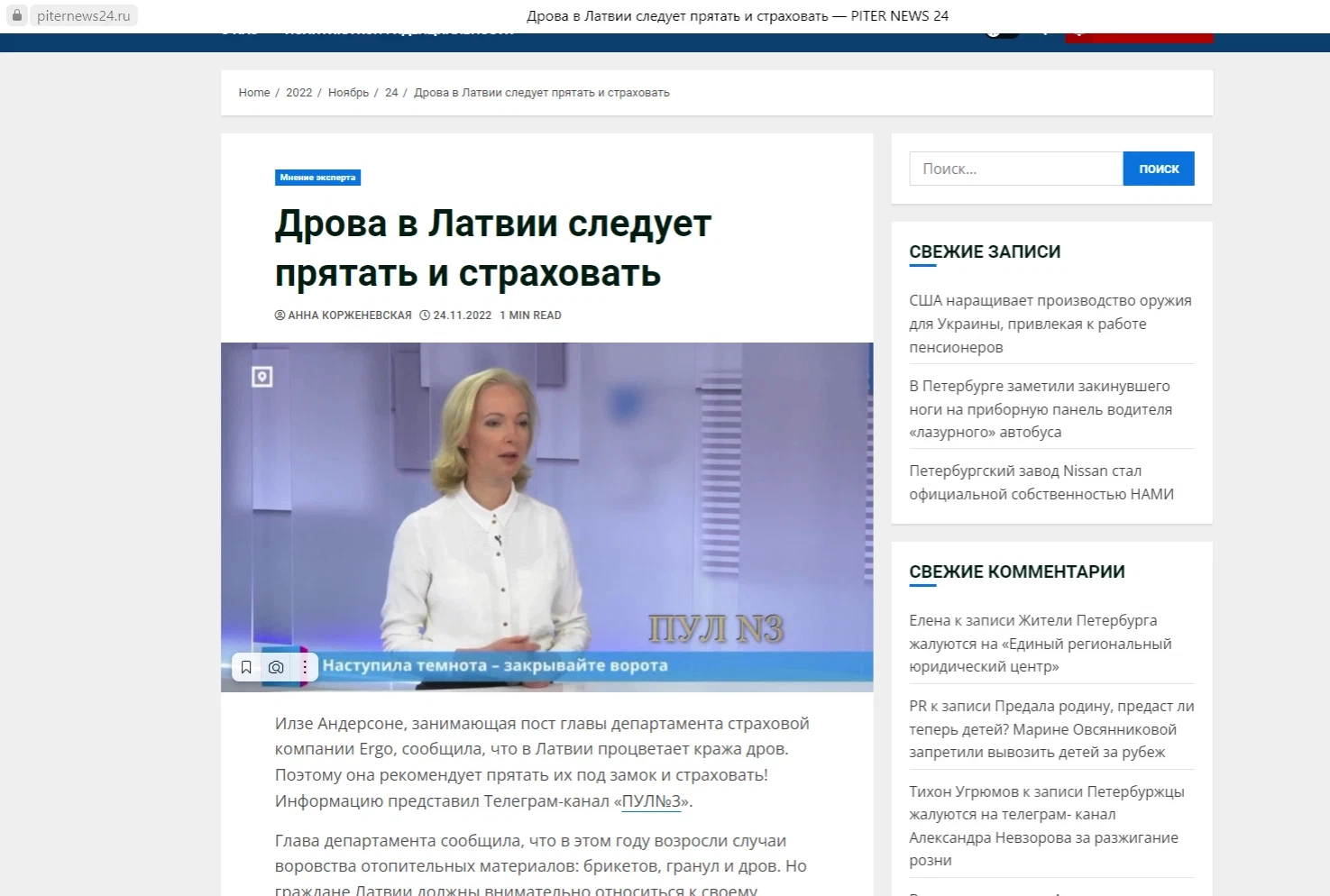Open the three-dot menu on the image overlay
This screenshot has width=1330, height=896.
click(305, 667)
